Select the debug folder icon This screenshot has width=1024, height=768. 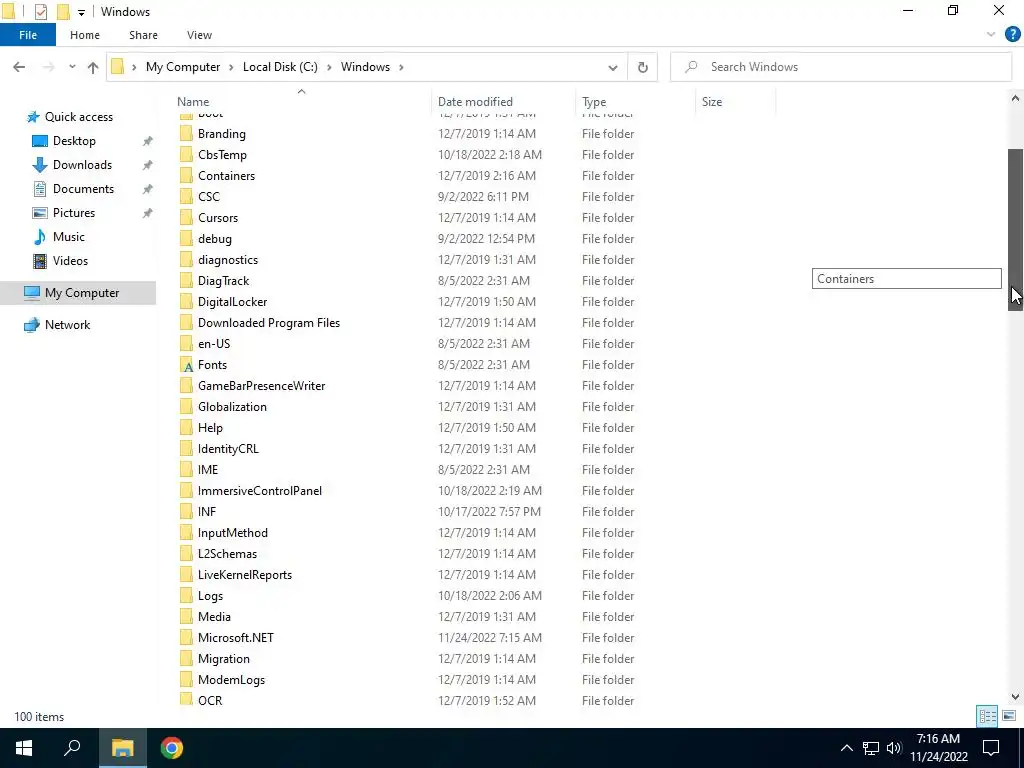click(187, 239)
